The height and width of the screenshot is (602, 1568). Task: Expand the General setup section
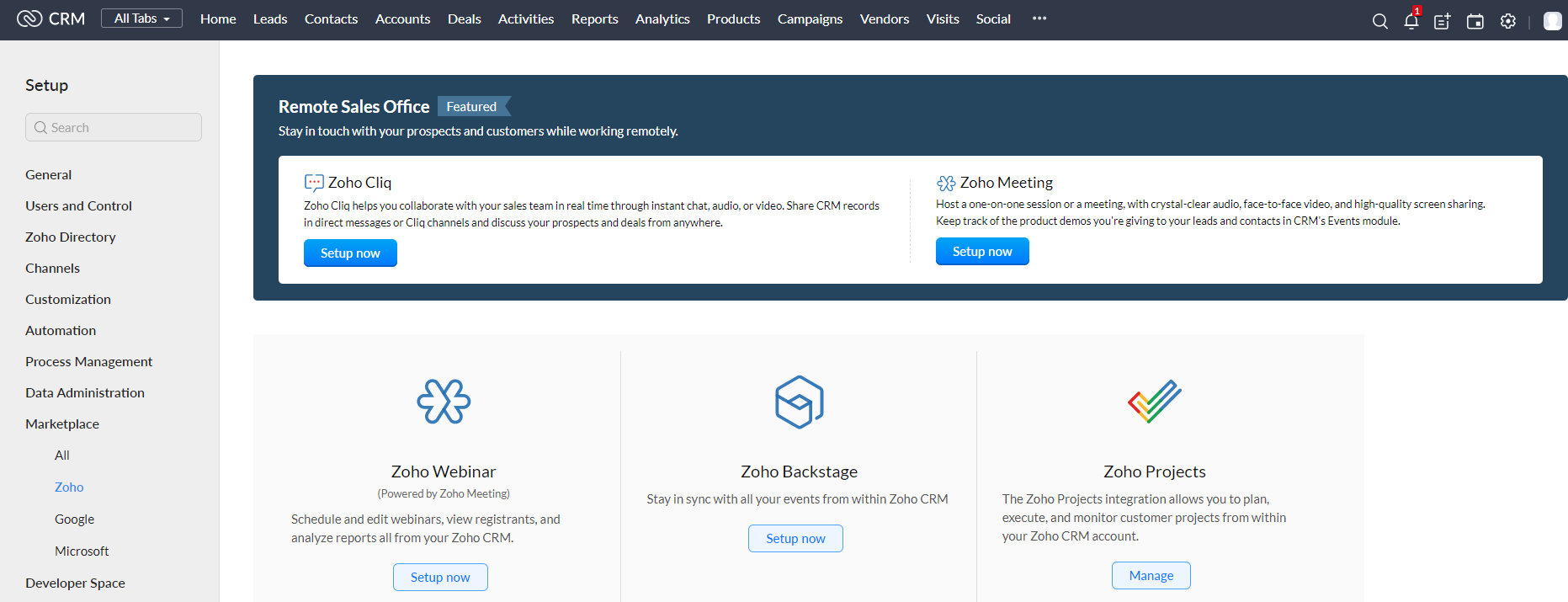click(48, 175)
